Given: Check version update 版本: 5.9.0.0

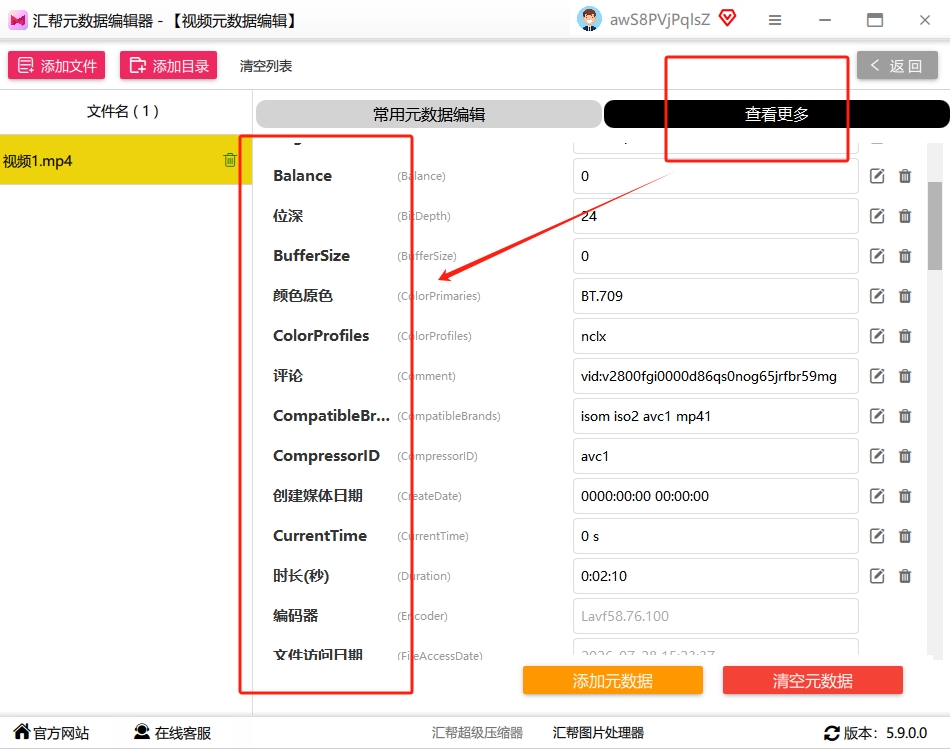Looking at the screenshot, I should pyautogui.click(x=875, y=733).
